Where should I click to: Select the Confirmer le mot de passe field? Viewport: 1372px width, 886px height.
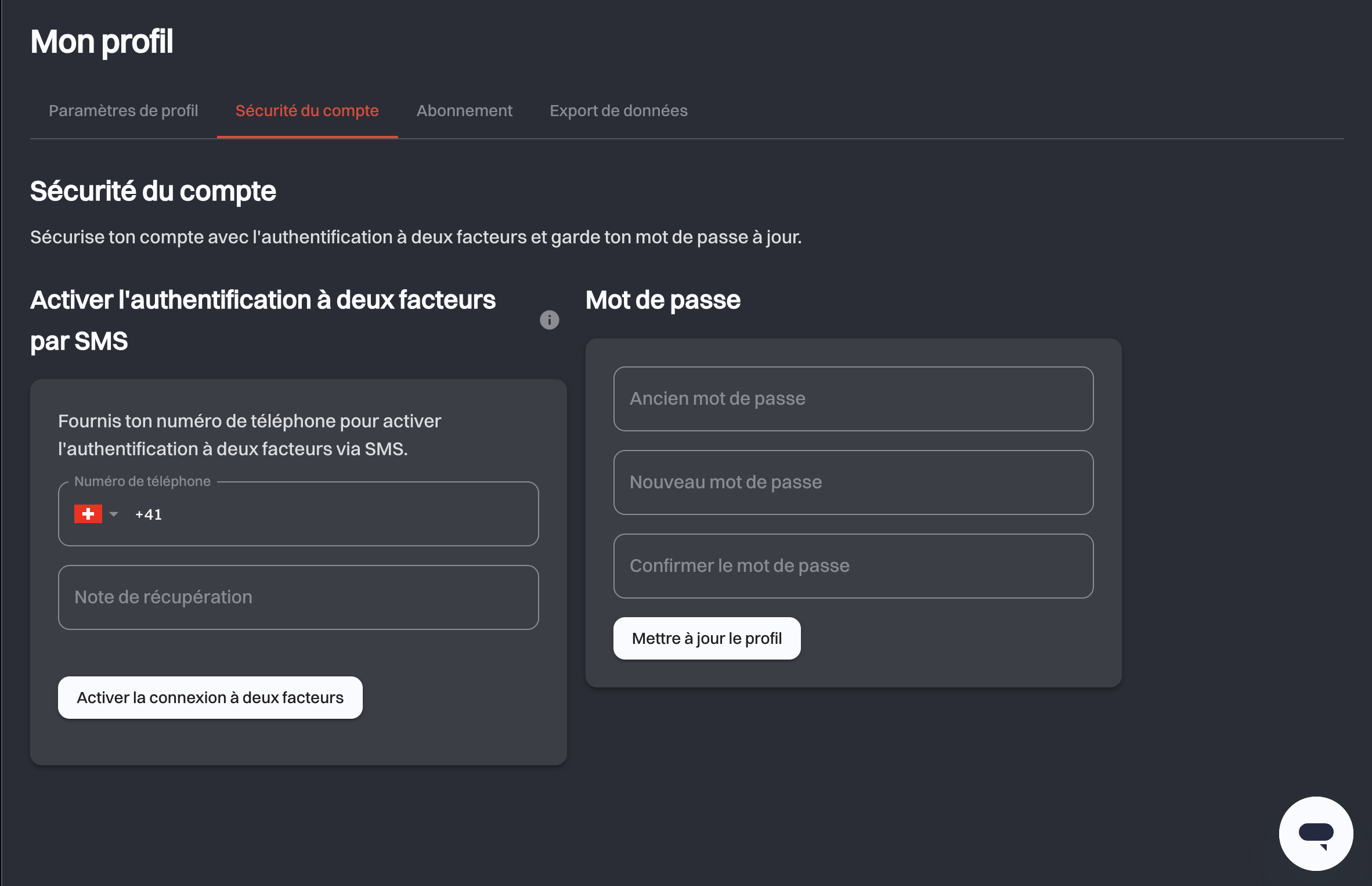click(x=853, y=566)
